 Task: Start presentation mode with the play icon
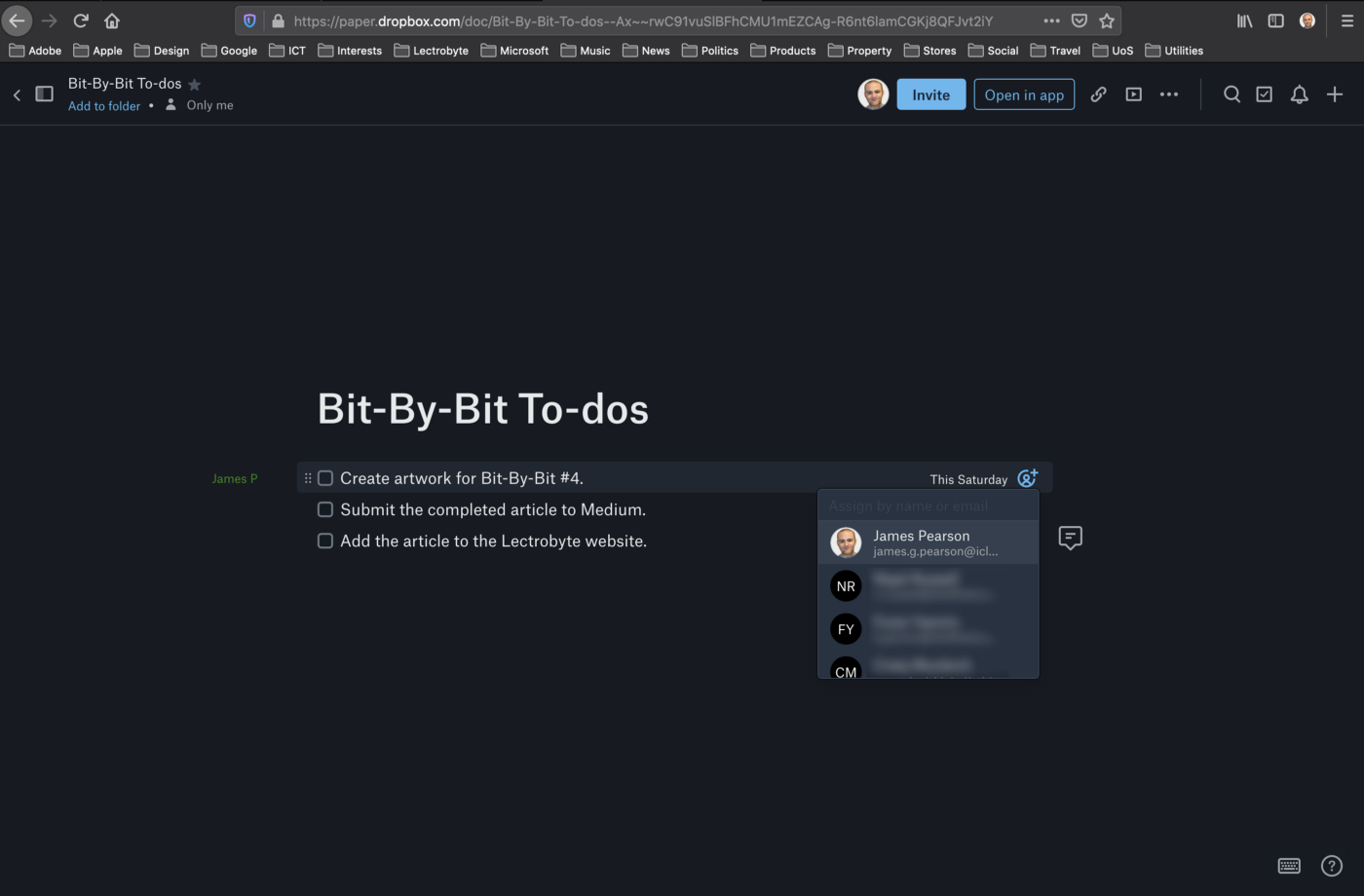1133,93
